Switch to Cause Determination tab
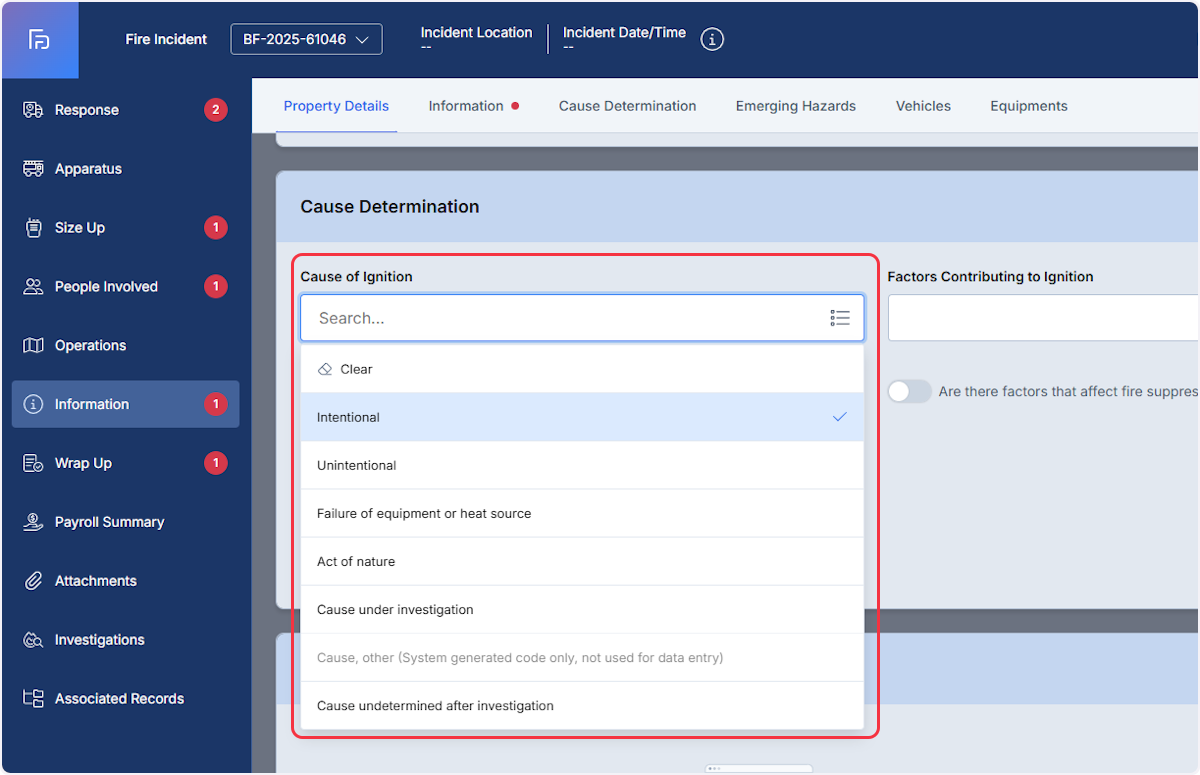Viewport: 1200px width, 775px height. (x=627, y=106)
